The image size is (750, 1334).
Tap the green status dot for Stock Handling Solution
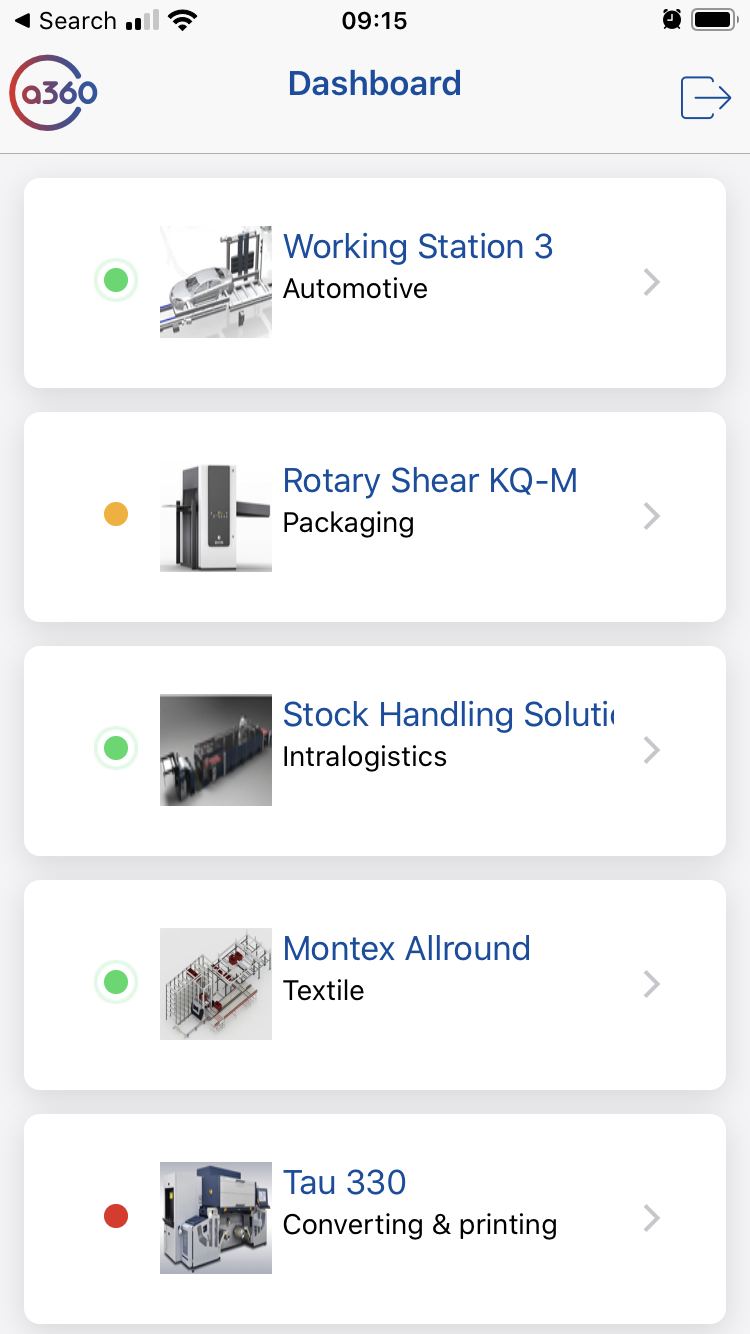click(x=116, y=748)
